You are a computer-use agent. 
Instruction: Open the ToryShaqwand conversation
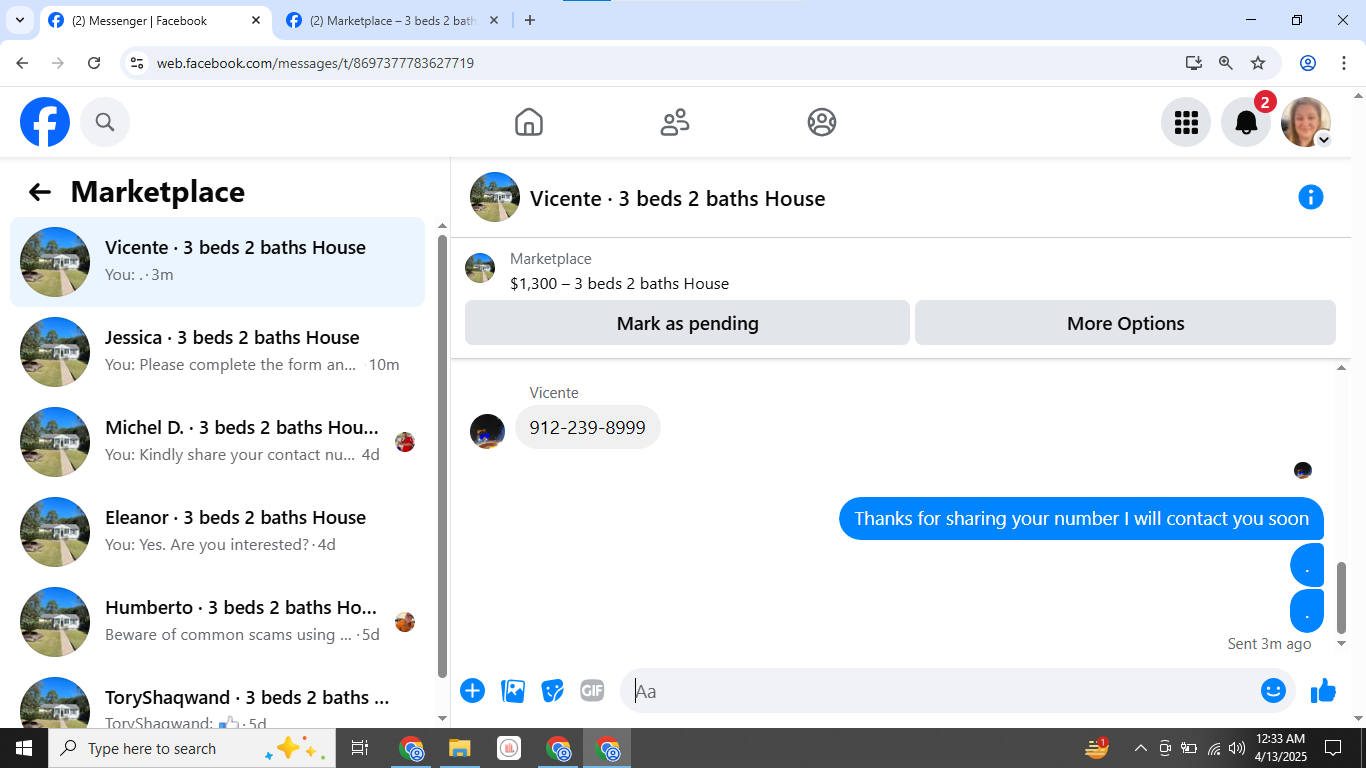point(218,700)
